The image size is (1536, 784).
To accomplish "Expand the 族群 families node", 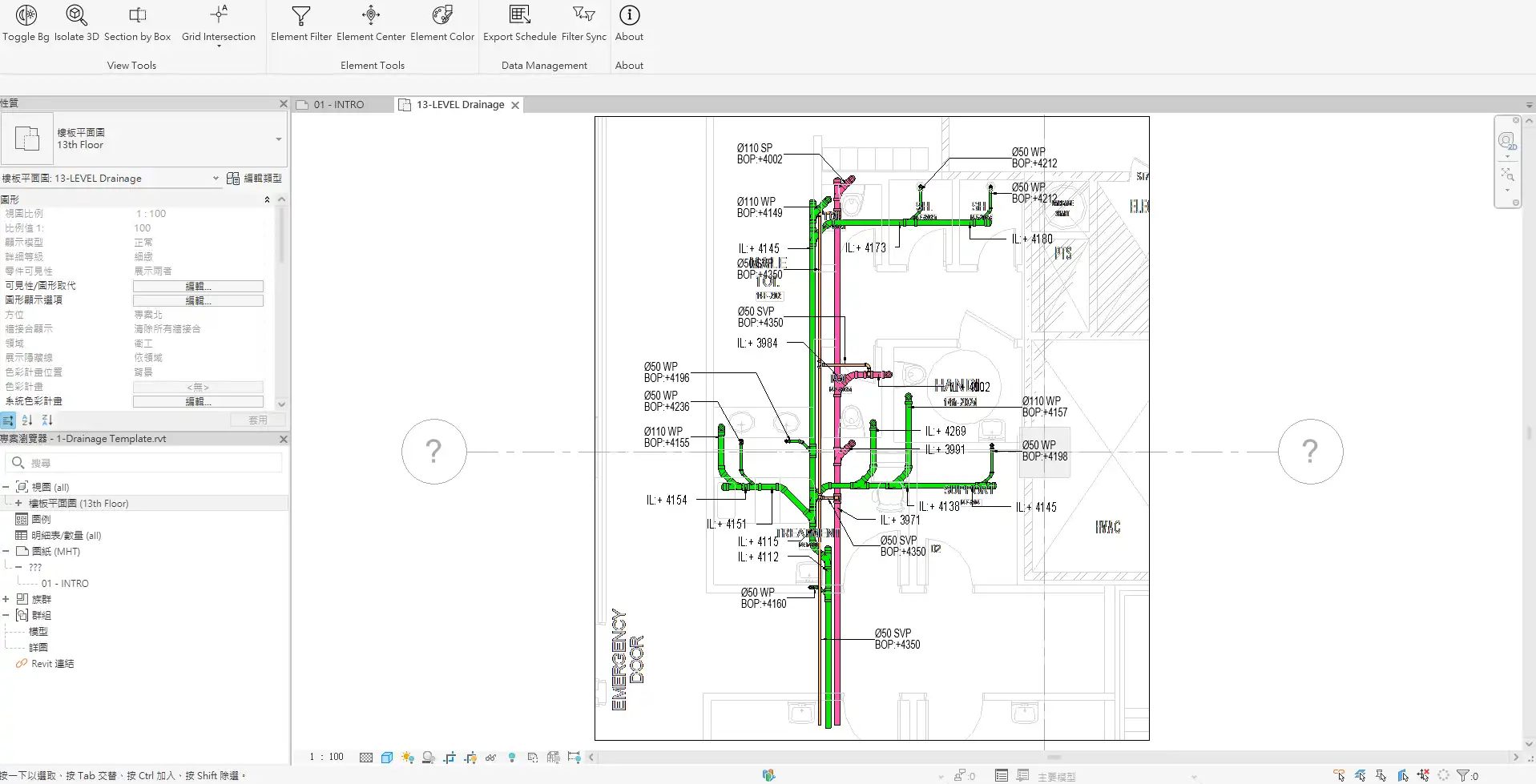I will point(6,599).
